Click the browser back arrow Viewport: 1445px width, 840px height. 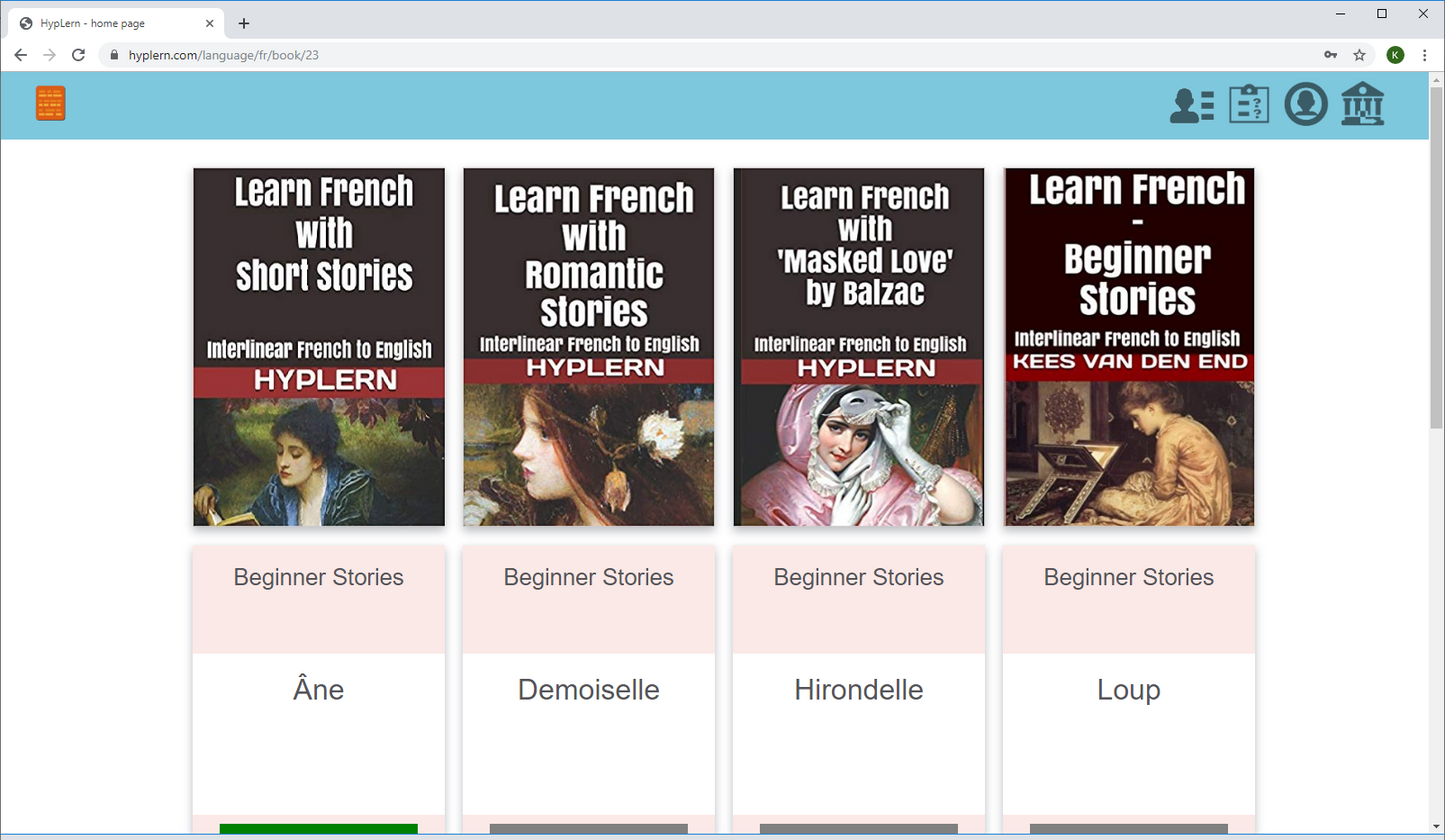(x=20, y=55)
